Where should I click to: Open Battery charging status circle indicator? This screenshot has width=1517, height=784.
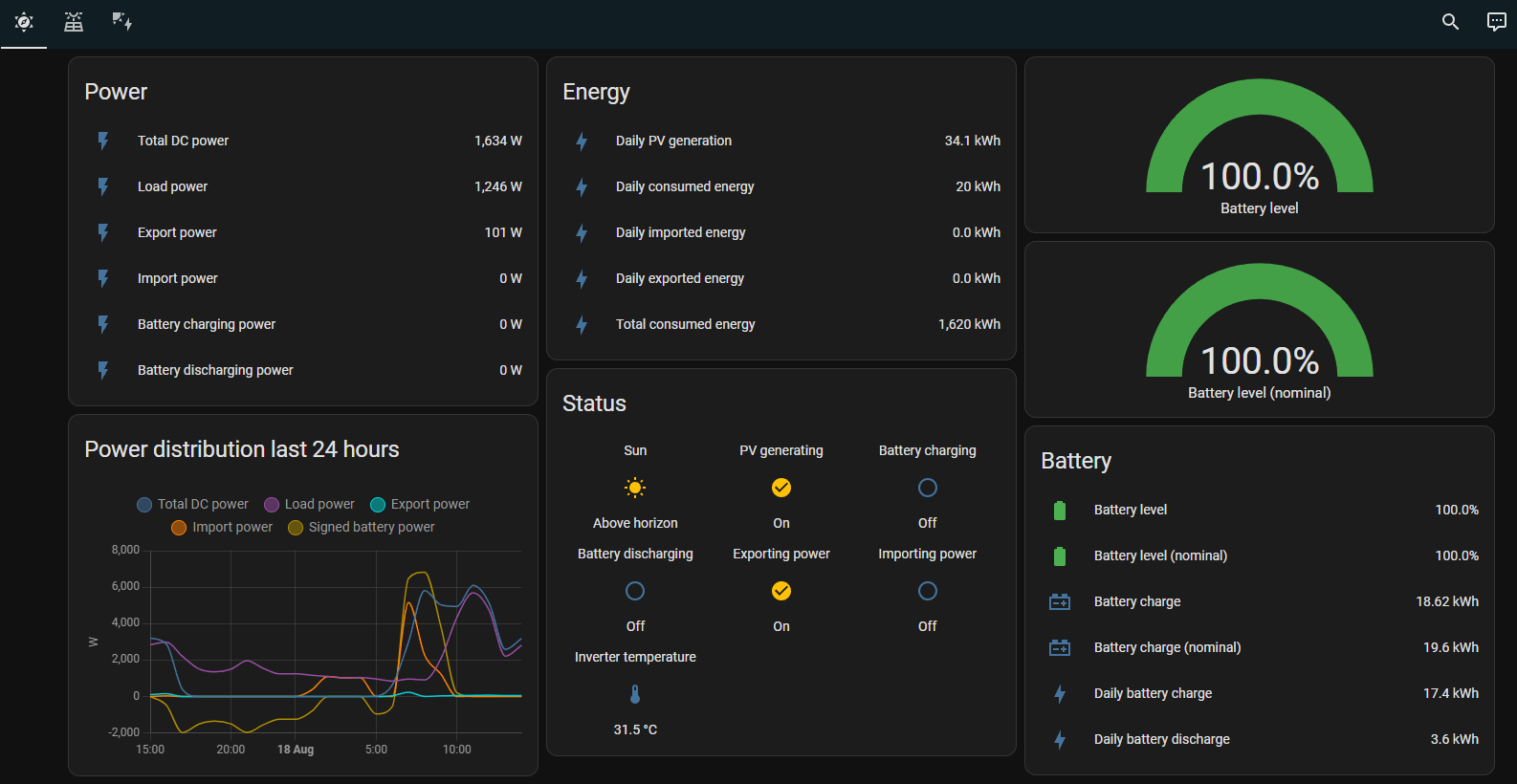[928, 488]
